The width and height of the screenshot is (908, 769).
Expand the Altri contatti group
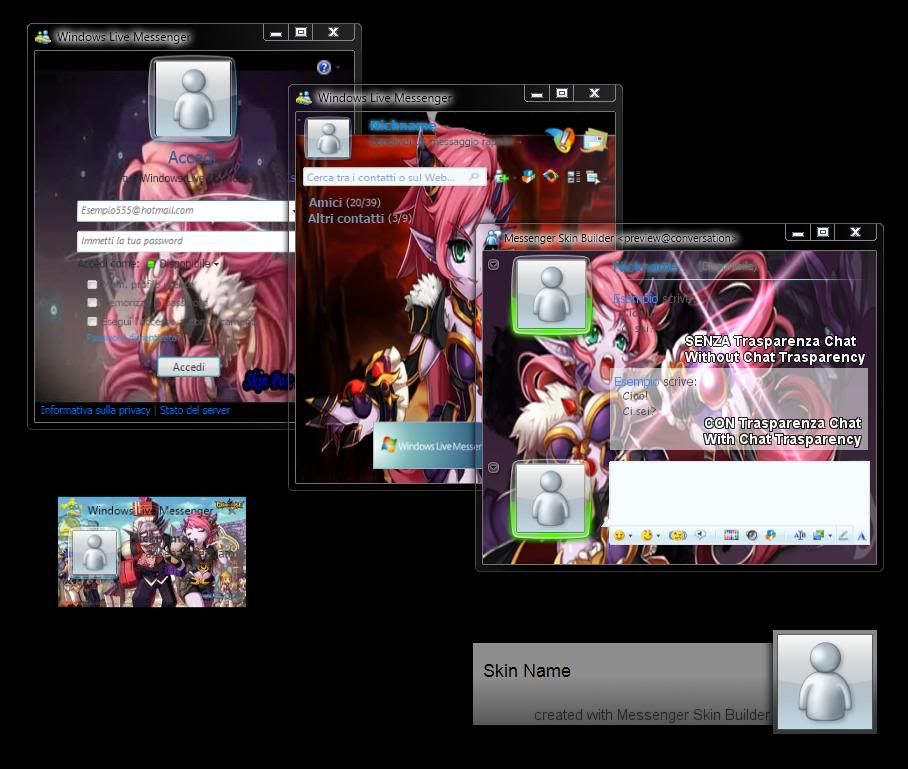(x=345, y=218)
